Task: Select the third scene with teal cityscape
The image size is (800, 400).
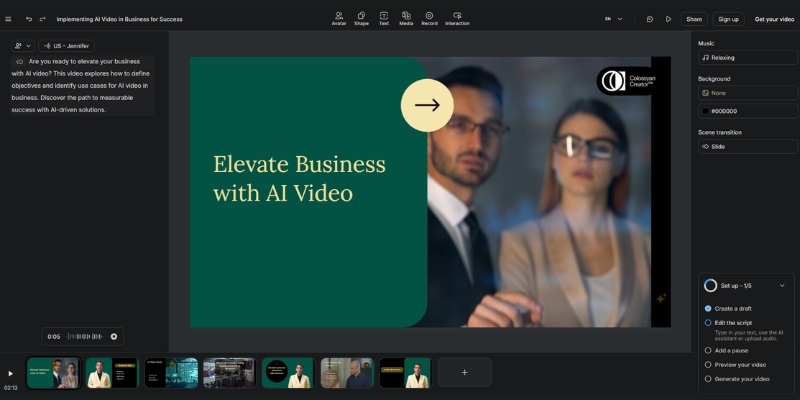Action: click(x=171, y=373)
